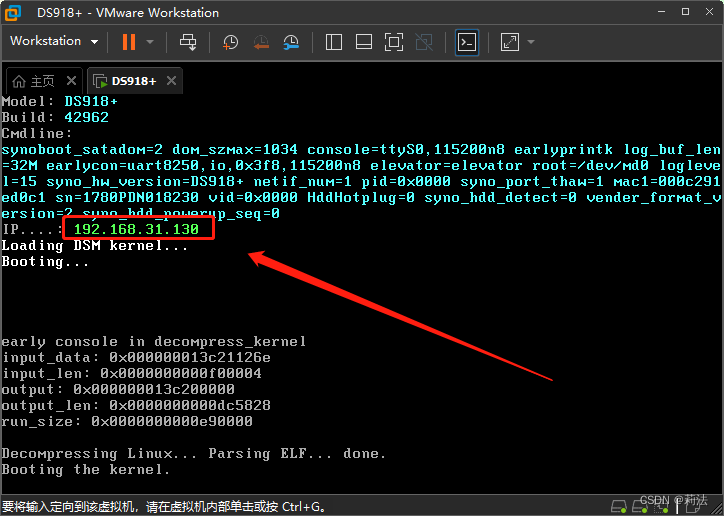
Task: Click the network adapter status icon
Action: pyautogui.click(x=661, y=506)
